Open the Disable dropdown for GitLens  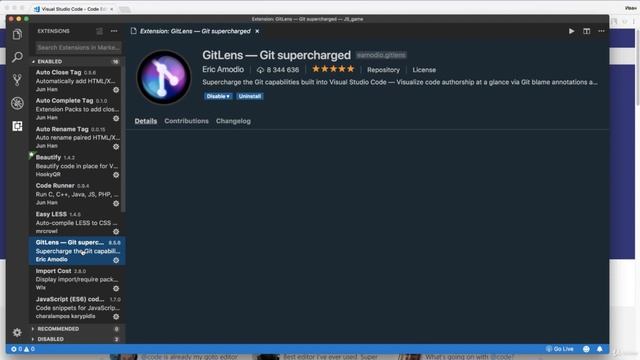tap(218, 96)
